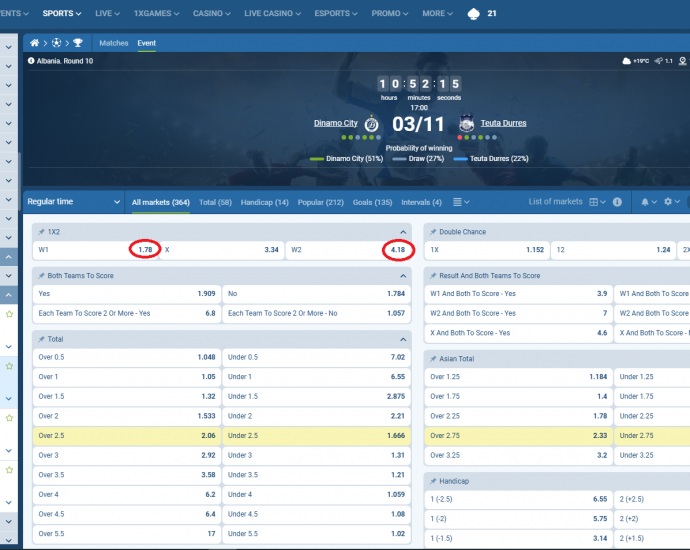The width and height of the screenshot is (690, 550).
Task: Select Double Chance 12 at 1.24
Action: pos(613,250)
